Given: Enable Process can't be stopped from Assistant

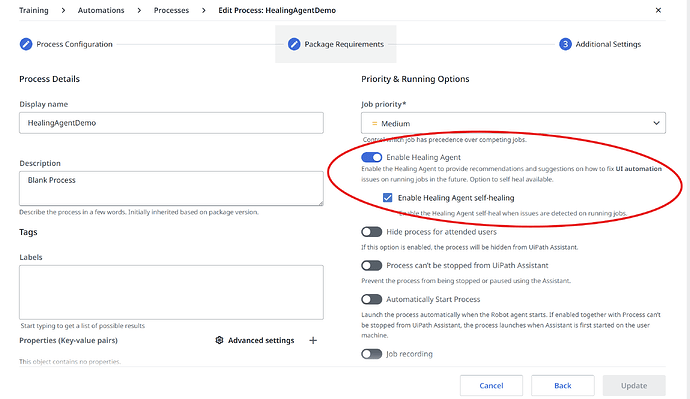Looking at the screenshot, I should coord(371,265).
